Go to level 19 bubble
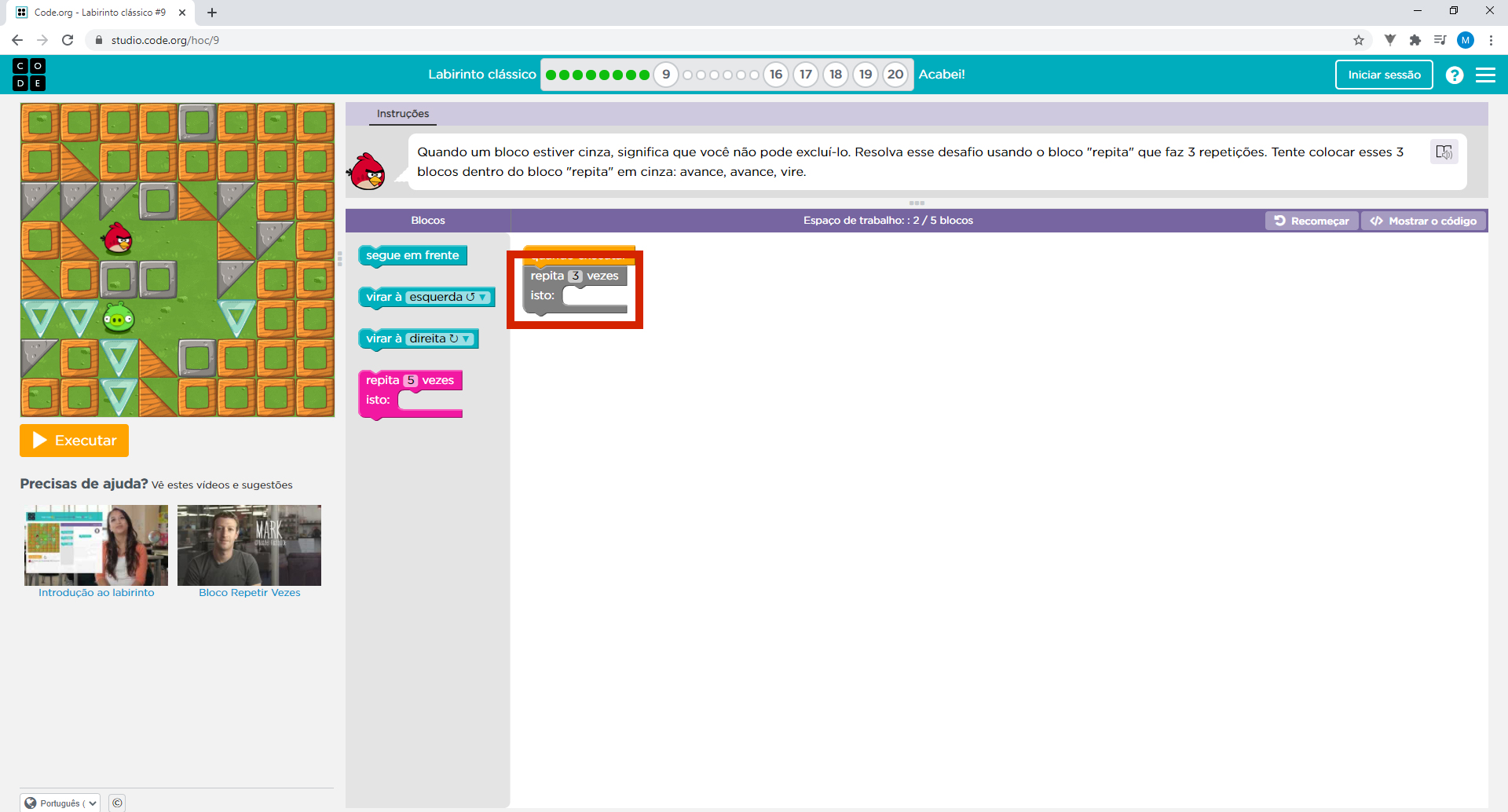The image size is (1508, 812). [866, 75]
